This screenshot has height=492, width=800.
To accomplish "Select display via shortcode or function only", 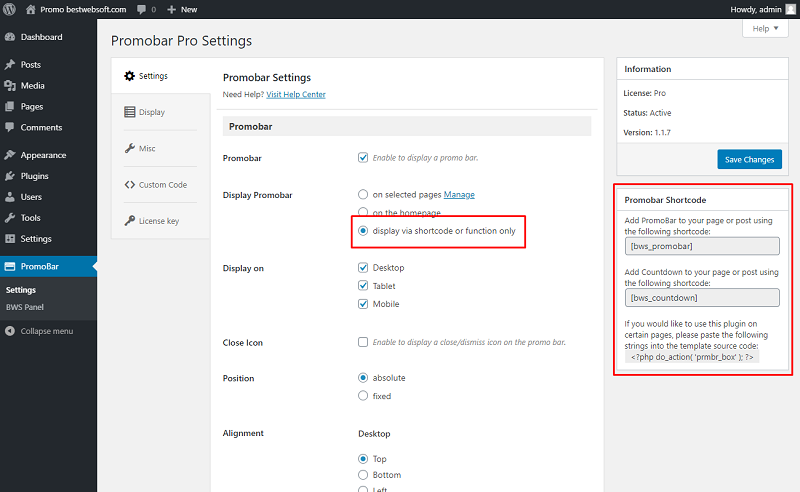I will [x=363, y=231].
